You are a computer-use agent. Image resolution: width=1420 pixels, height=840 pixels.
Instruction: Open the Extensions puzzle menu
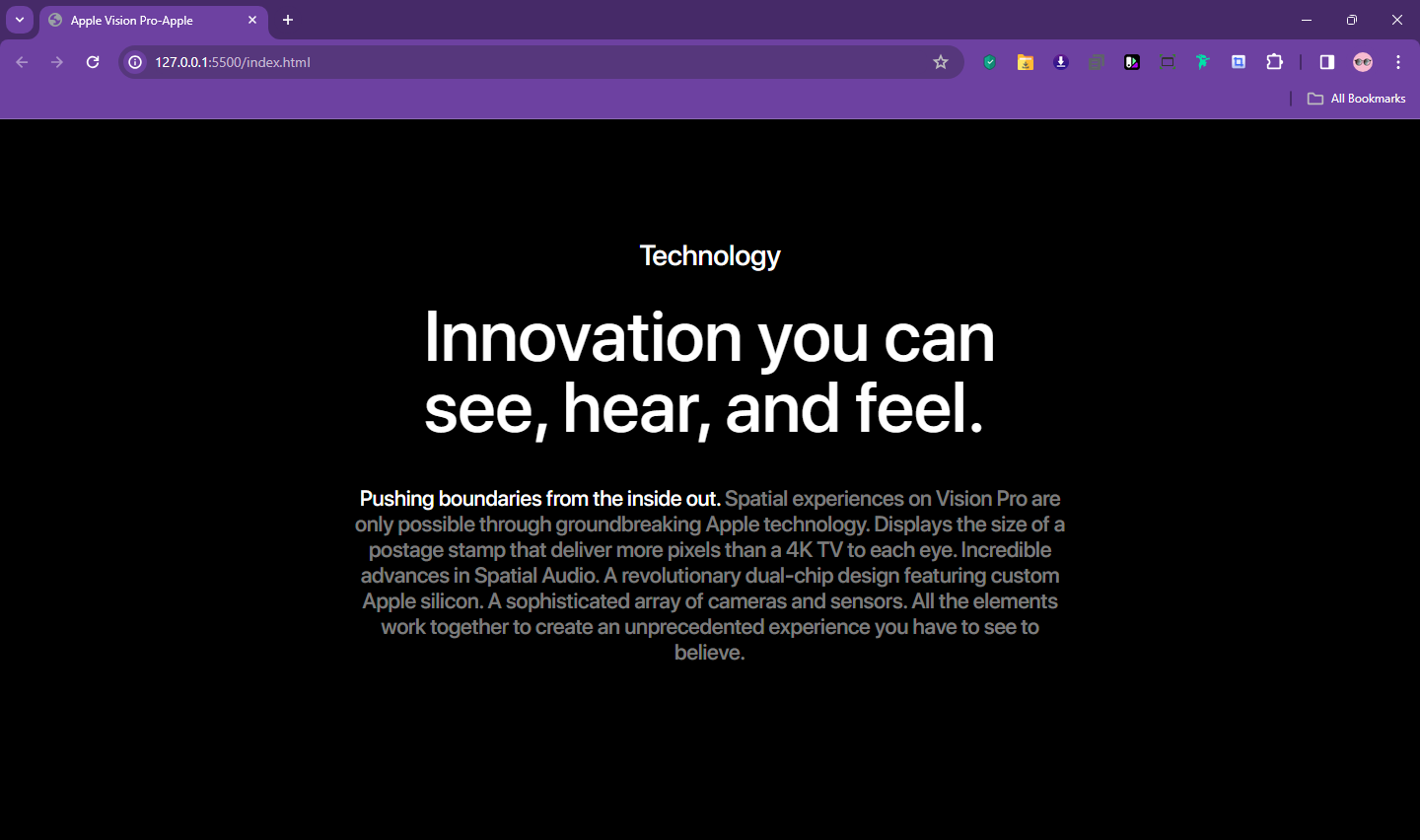(x=1275, y=62)
